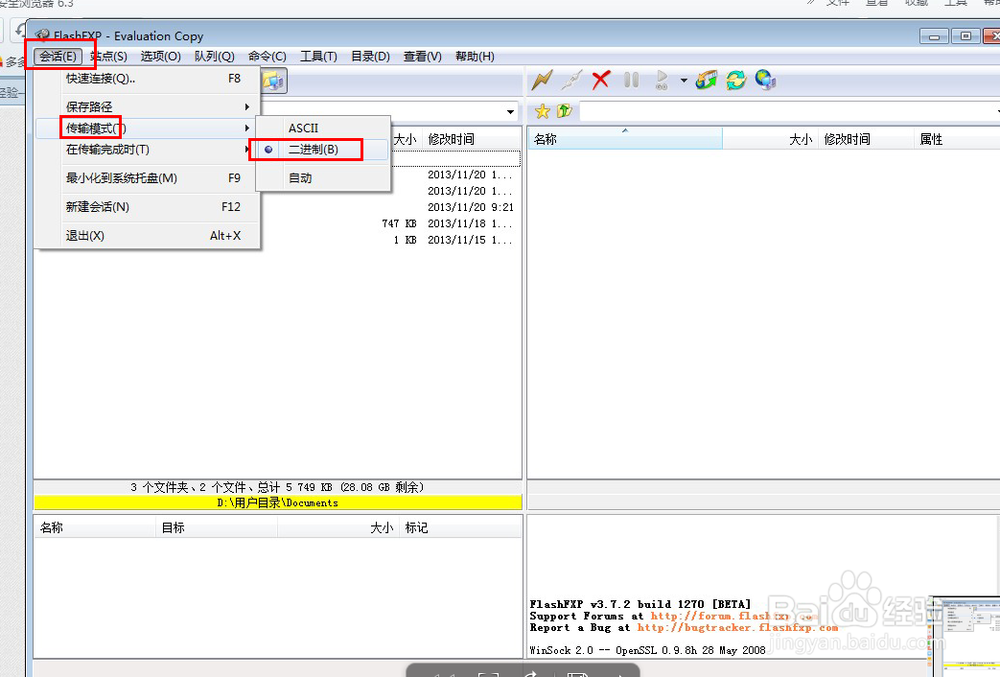Image resolution: width=1000 pixels, height=677 pixels.
Task: Select the 二进制(B) binary transfer mode
Action: 323,150
